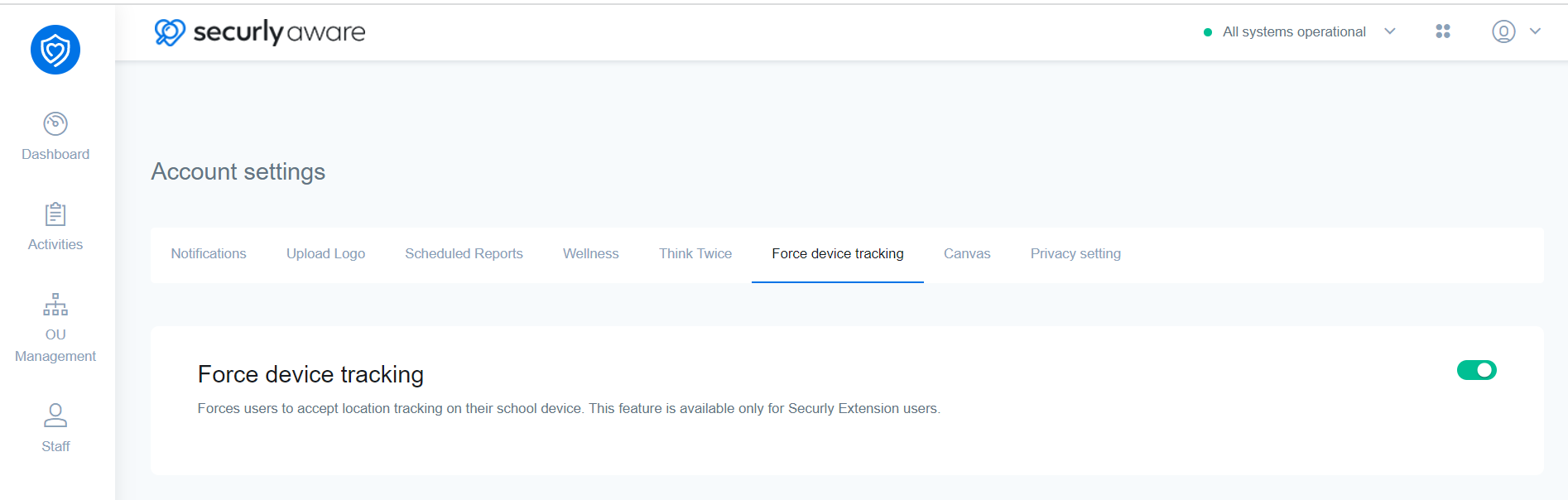Click the green system status dot
The image size is (1568, 500).
pyautogui.click(x=1208, y=32)
